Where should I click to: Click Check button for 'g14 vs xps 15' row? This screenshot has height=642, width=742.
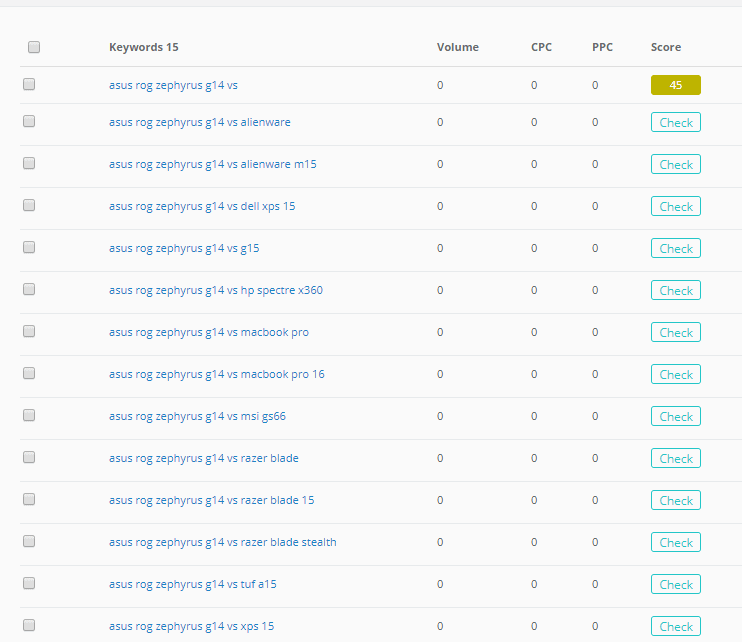tap(676, 626)
